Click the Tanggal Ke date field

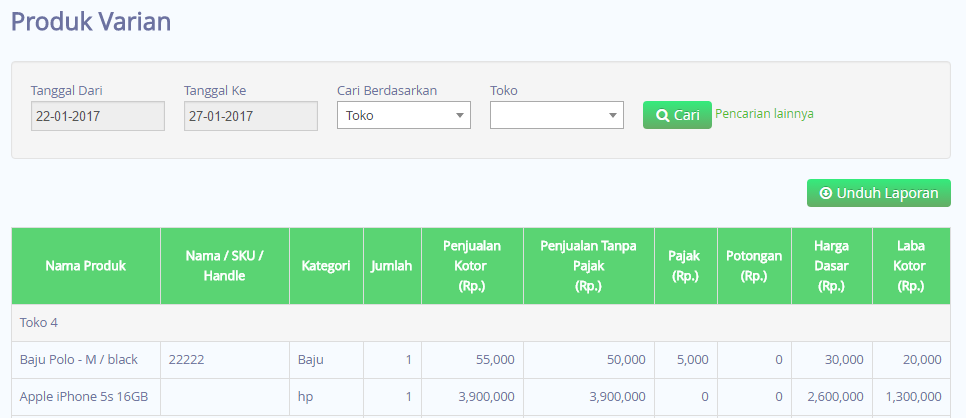point(251,116)
